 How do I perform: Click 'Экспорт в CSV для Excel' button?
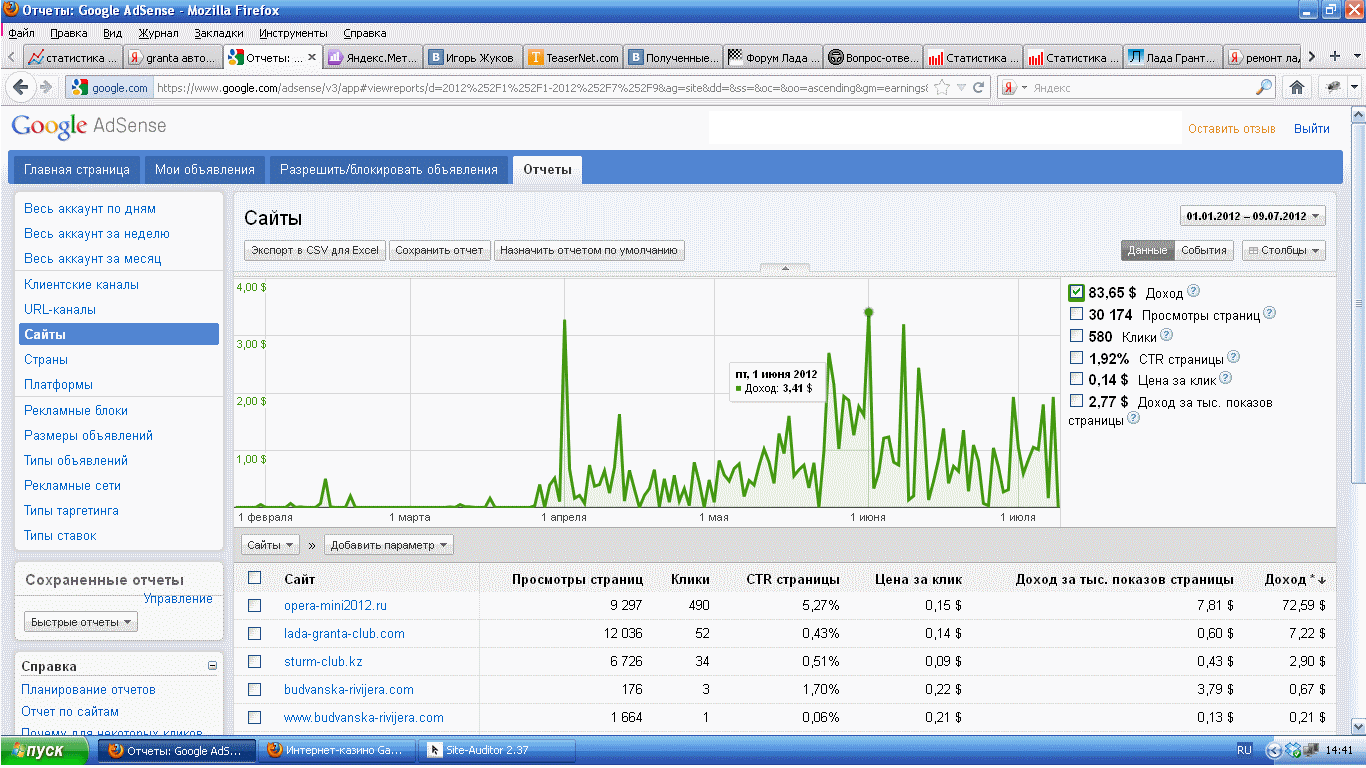pyautogui.click(x=315, y=250)
